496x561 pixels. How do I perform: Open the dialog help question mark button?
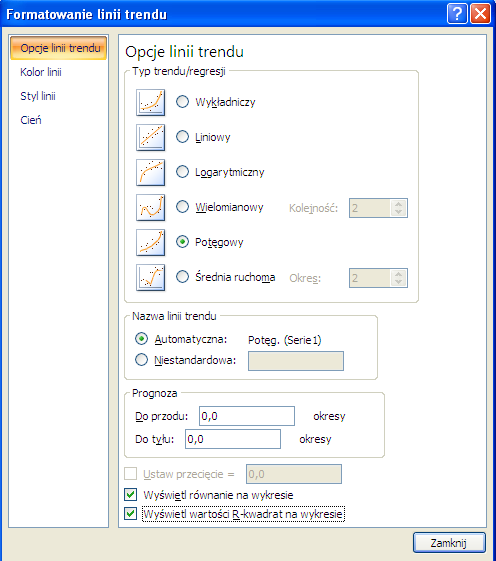click(457, 14)
